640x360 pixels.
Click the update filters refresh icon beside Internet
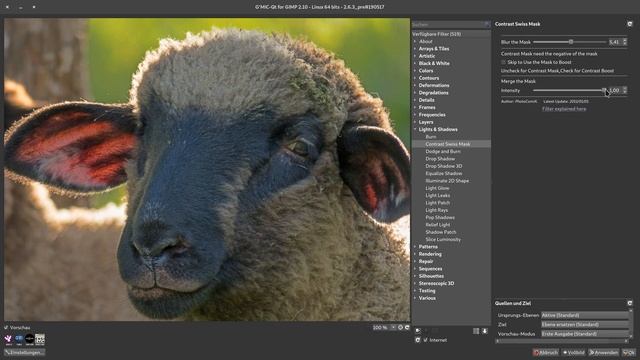(418, 340)
